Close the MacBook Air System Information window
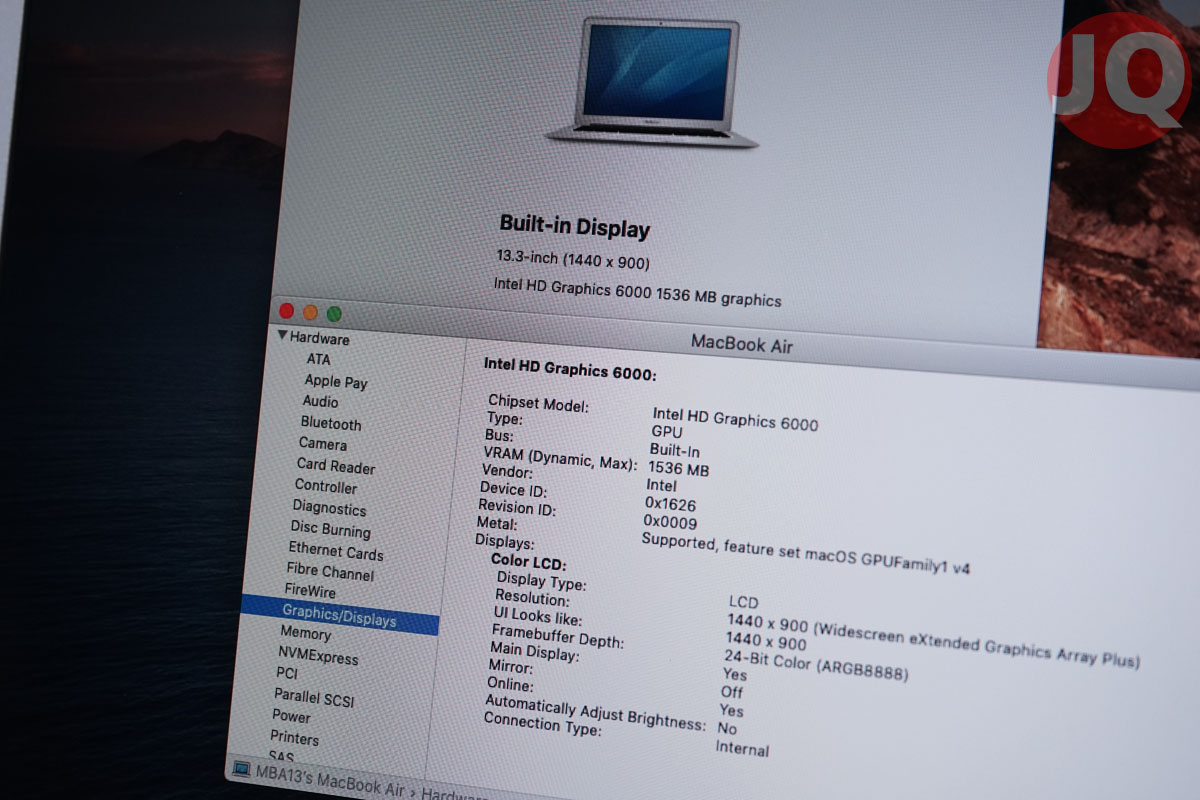Image resolution: width=1200 pixels, height=800 pixels. click(287, 311)
